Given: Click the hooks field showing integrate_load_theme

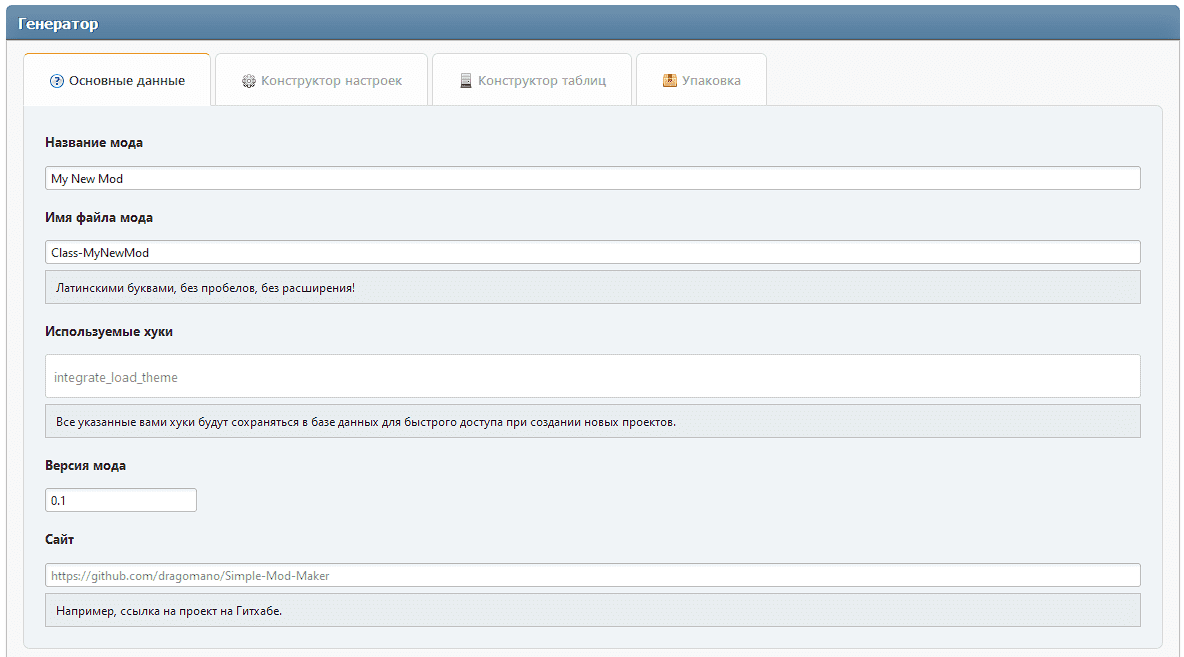Looking at the screenshot, I should 592,377.
